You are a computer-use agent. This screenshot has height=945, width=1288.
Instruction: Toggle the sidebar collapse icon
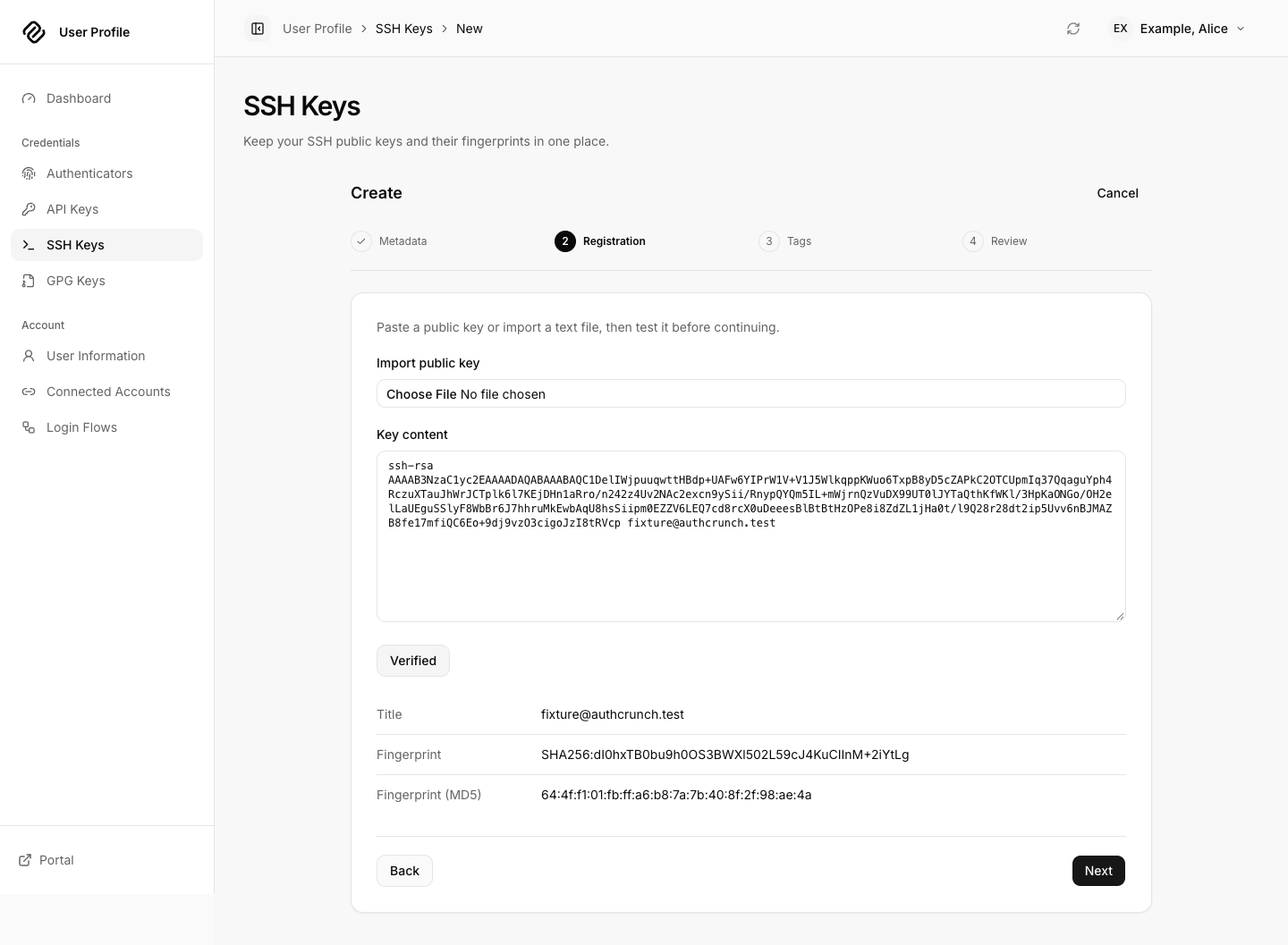tap(258, 29)
